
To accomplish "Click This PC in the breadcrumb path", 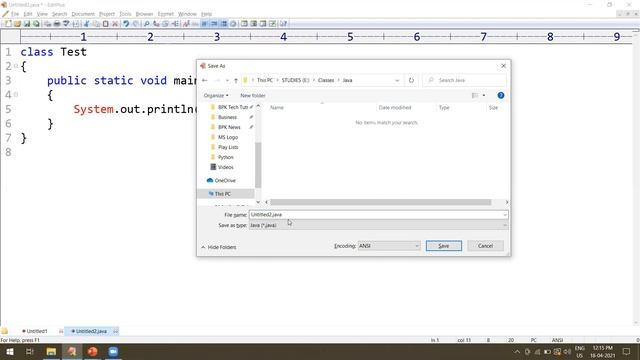I will coord(264,80).
